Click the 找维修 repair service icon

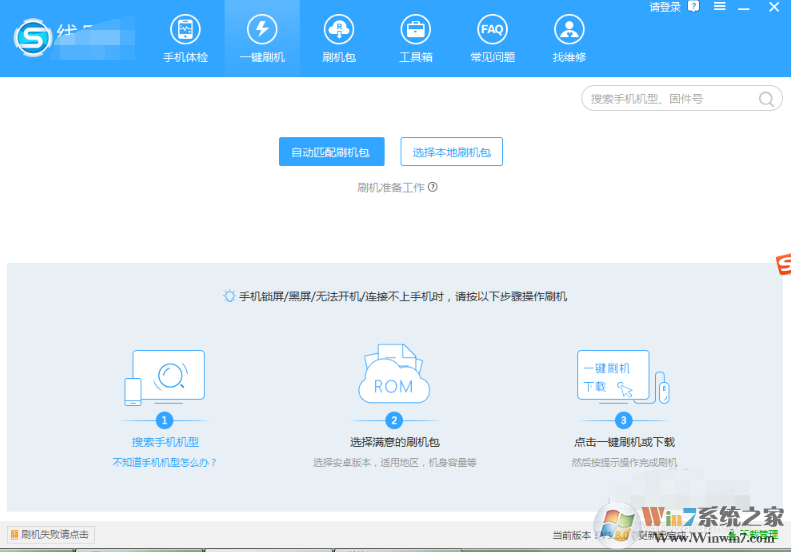coord(569,38)
